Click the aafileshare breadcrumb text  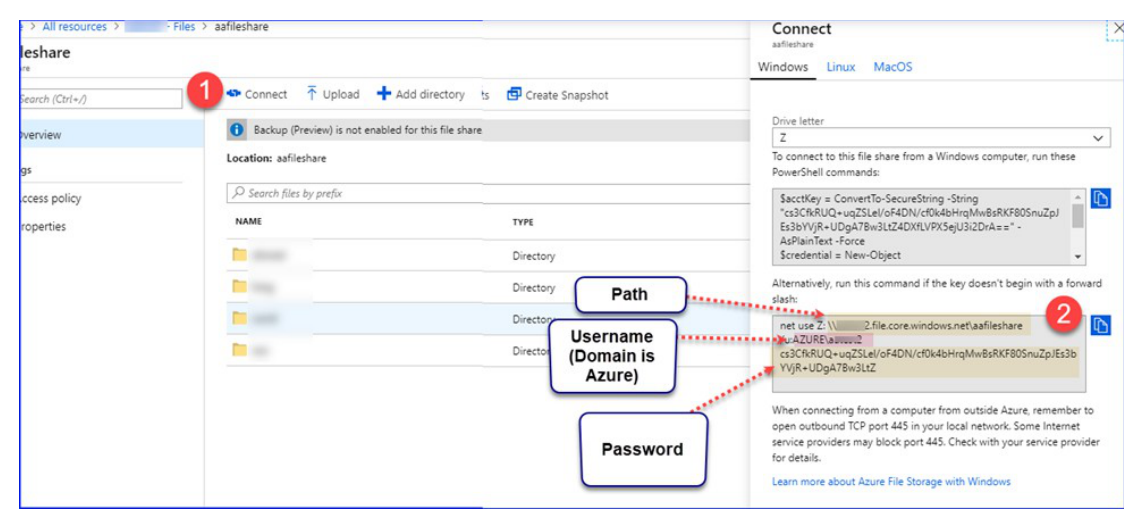241,27
